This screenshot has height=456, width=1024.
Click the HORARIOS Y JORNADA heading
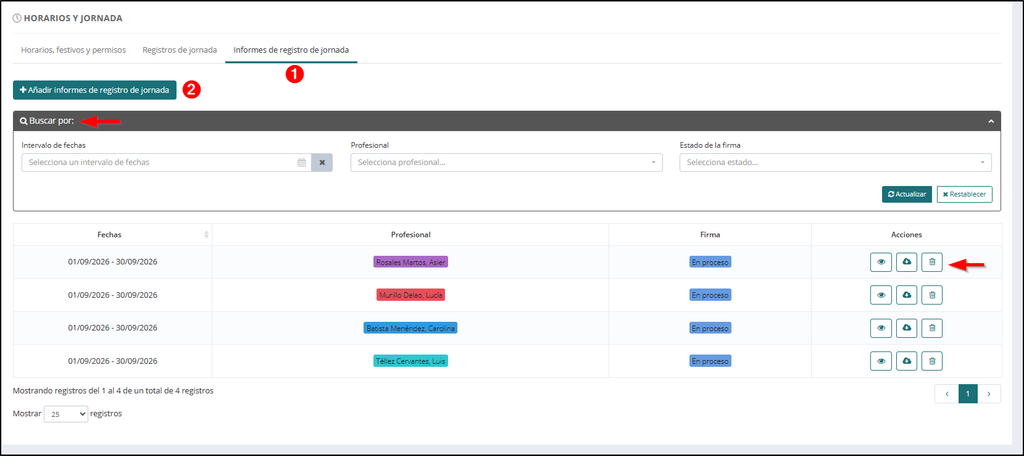coord(73,18)
